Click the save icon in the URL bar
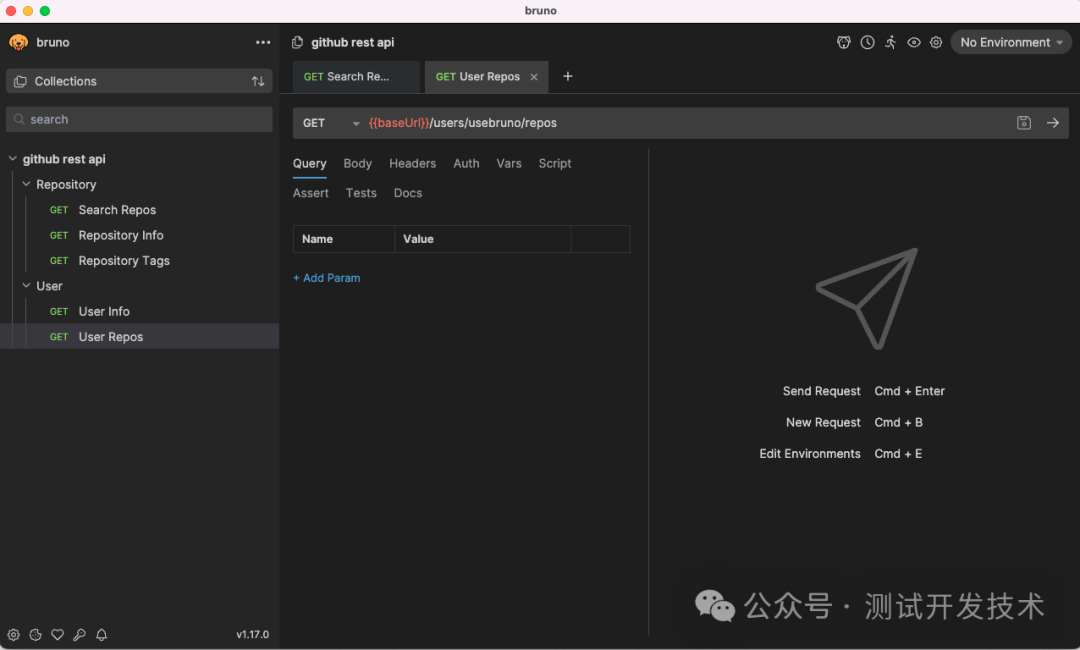The width and height of the screenshot is (1080, 650). pos(1023,122)
